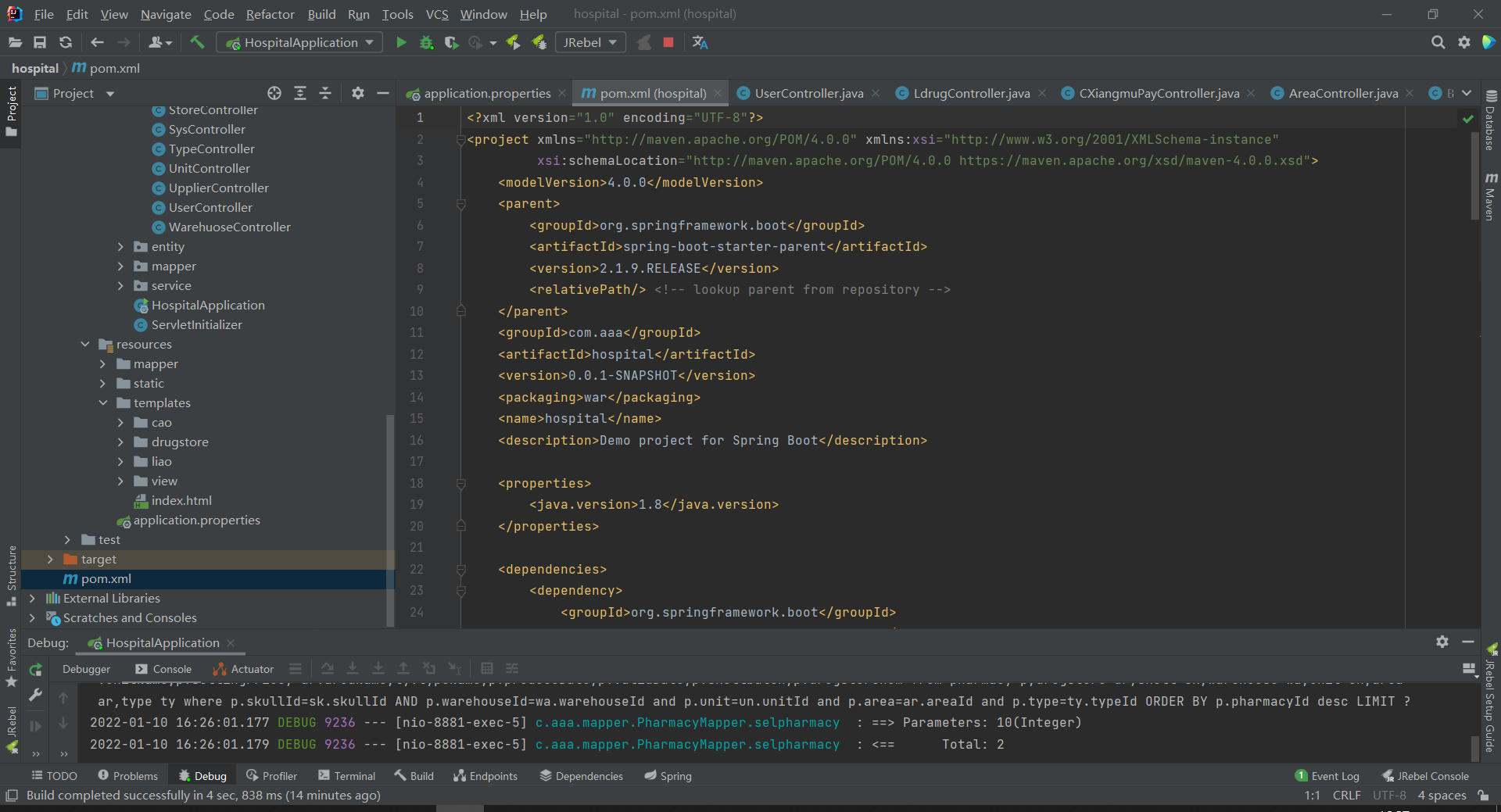Click the Save All disk icon

click(x=40, y=42)
